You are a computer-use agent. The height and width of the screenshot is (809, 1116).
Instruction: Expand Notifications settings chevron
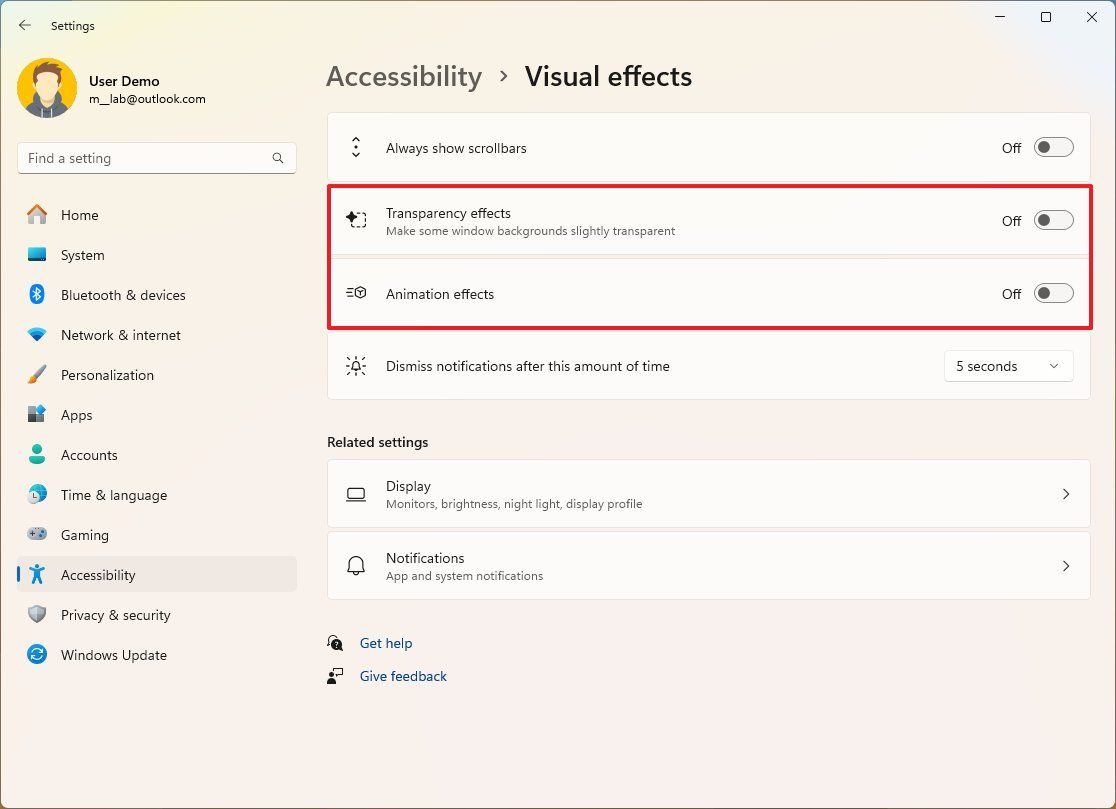(1065, 566)
